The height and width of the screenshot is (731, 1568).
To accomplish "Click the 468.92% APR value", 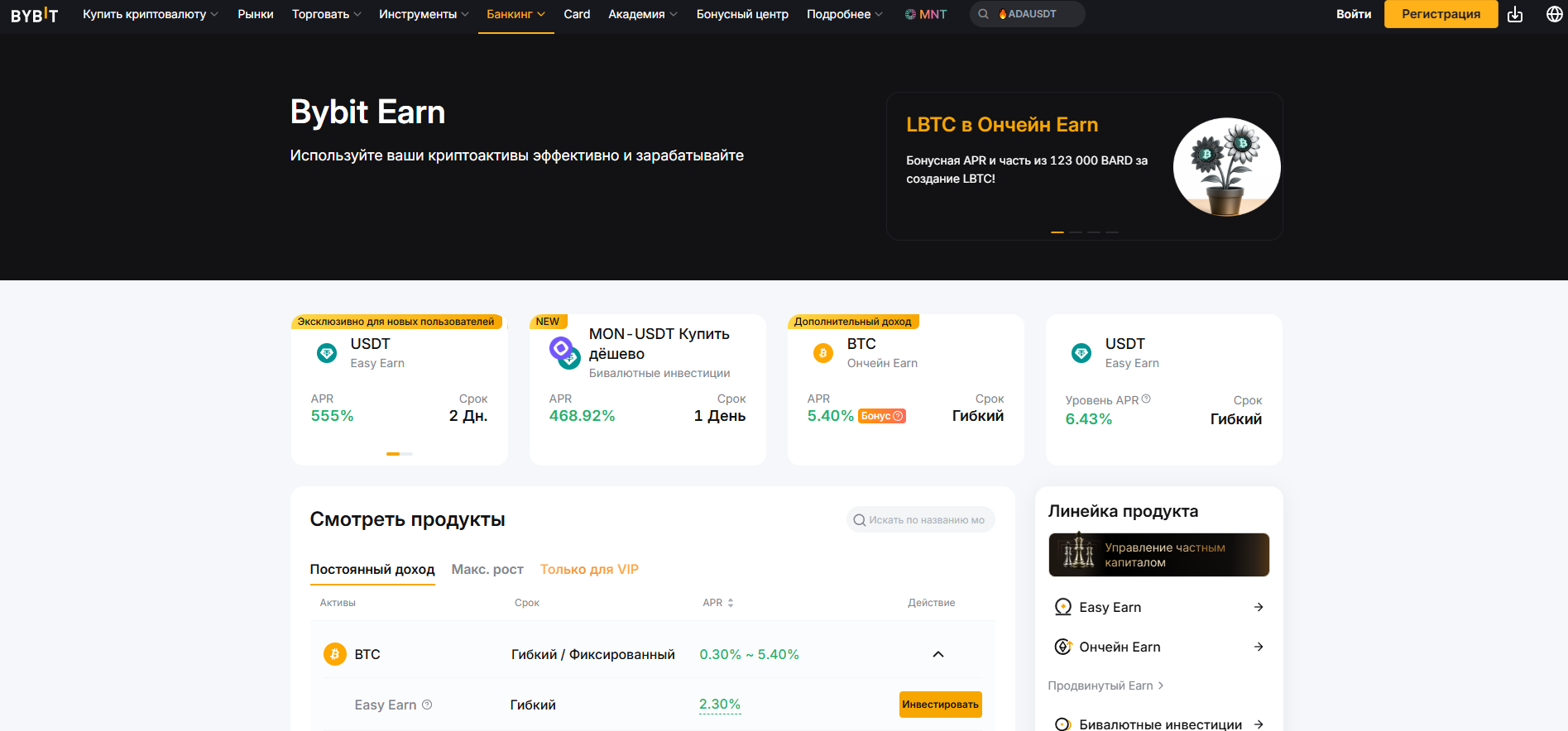I will coord(583,416).
